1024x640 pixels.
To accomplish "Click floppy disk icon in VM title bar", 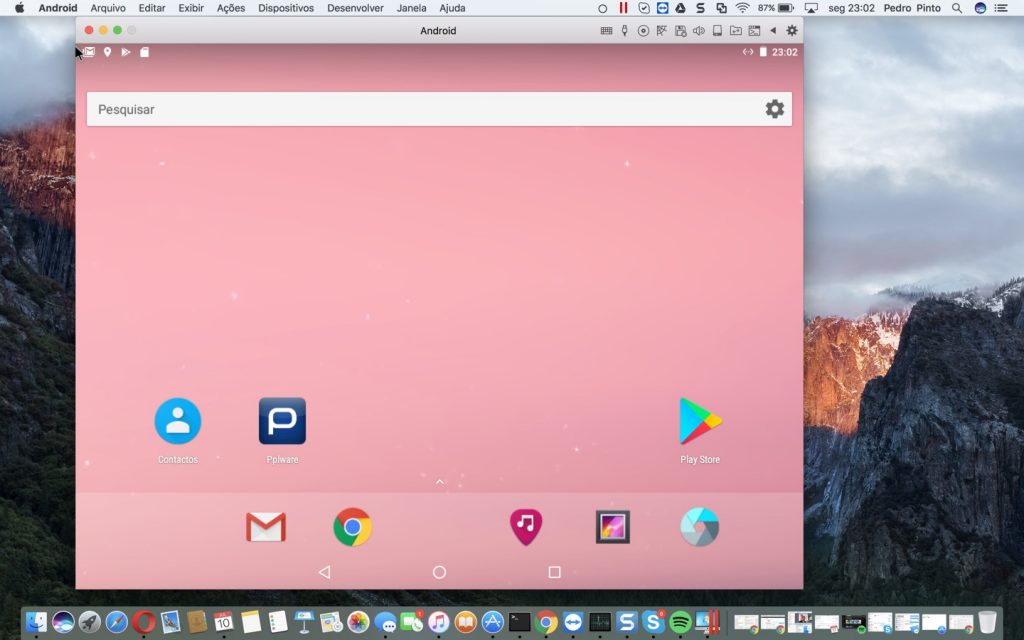I will [680, 31].
